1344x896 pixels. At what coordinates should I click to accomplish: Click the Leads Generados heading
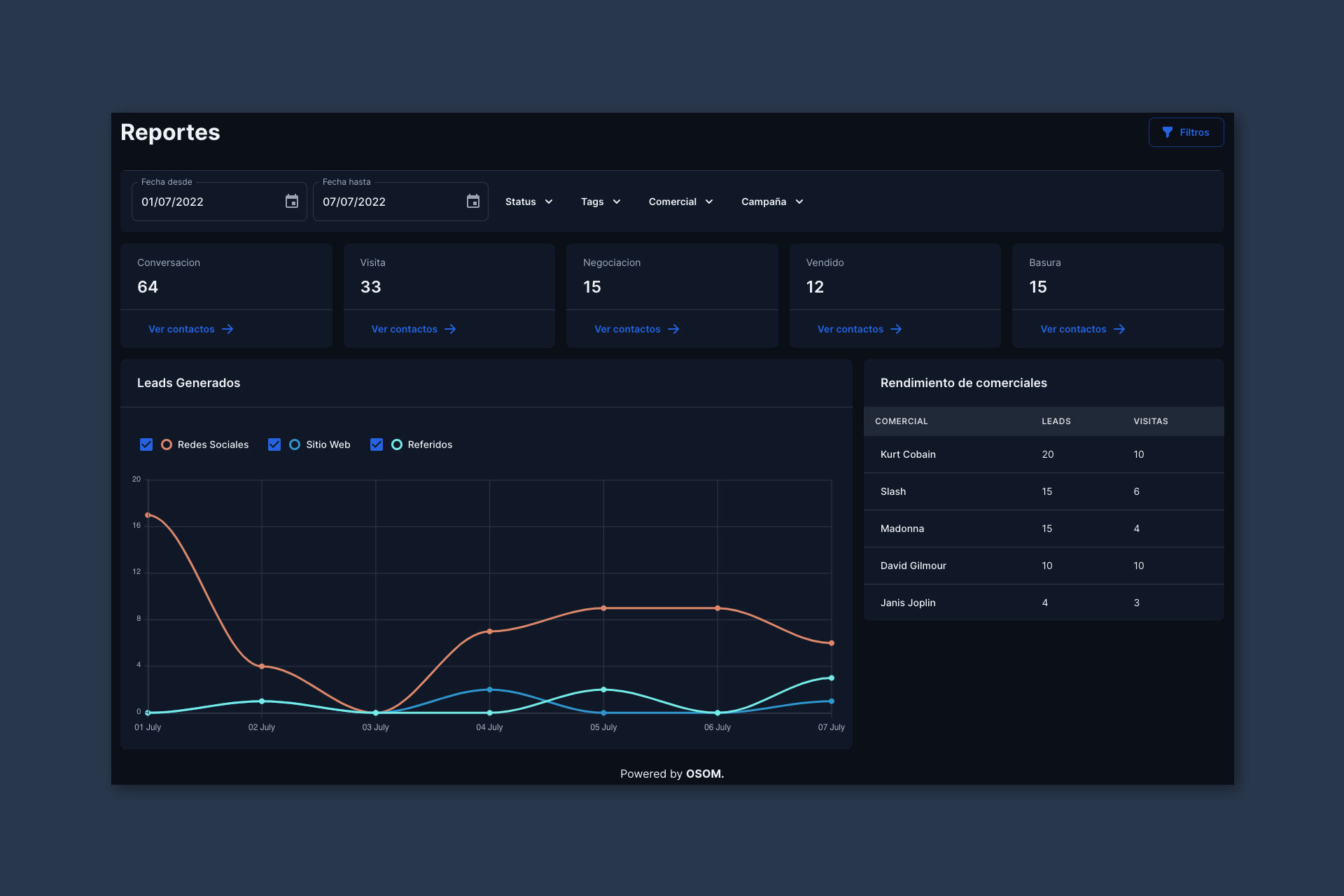pos(188,383)
